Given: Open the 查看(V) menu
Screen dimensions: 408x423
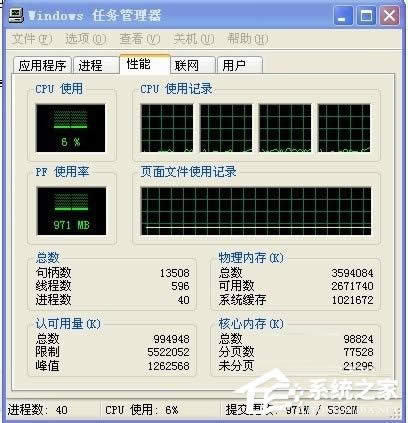Looking at the screenshot, I should pos(140,39).
